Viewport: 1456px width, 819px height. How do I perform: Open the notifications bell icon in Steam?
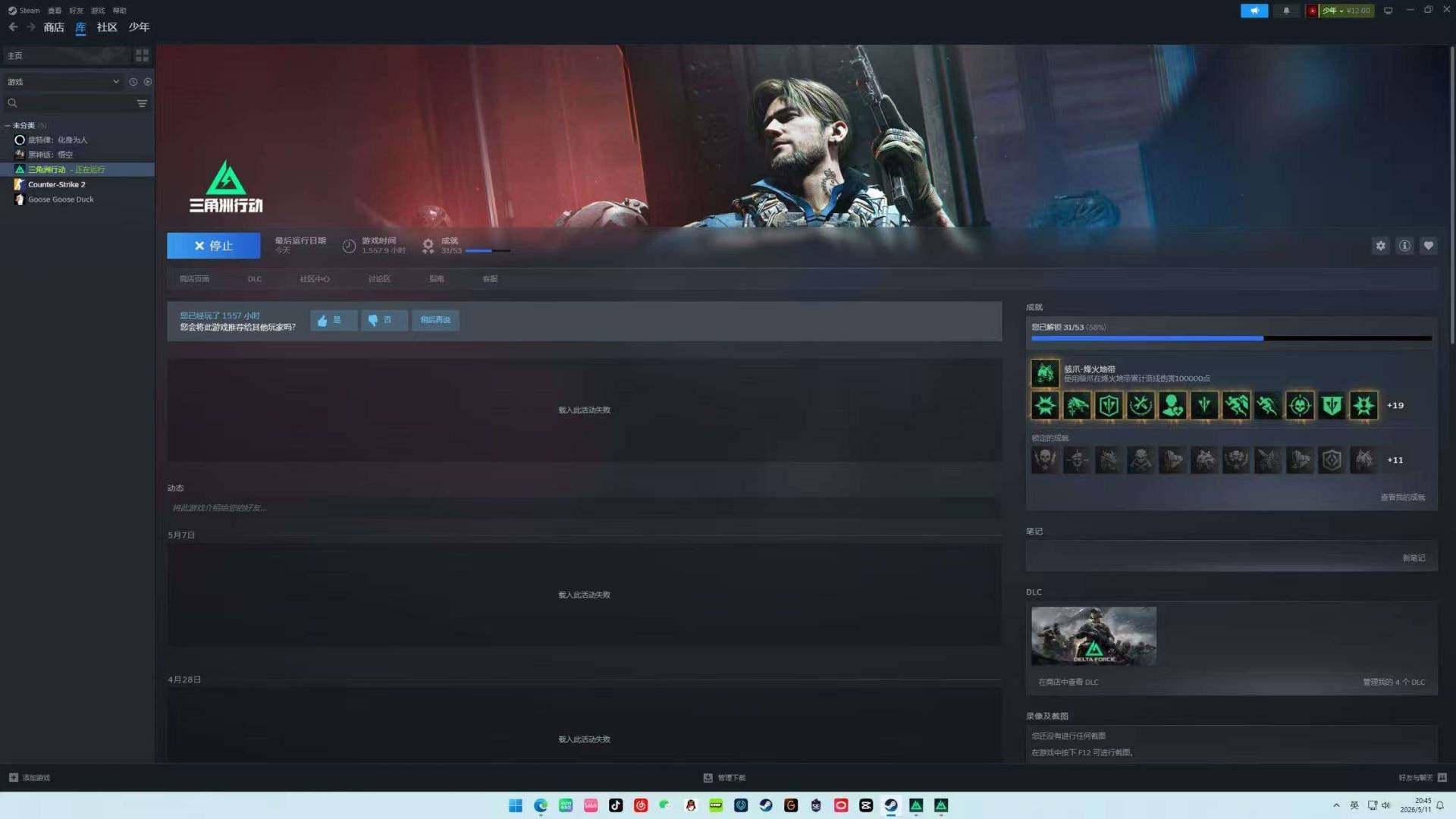point(1286,11)
